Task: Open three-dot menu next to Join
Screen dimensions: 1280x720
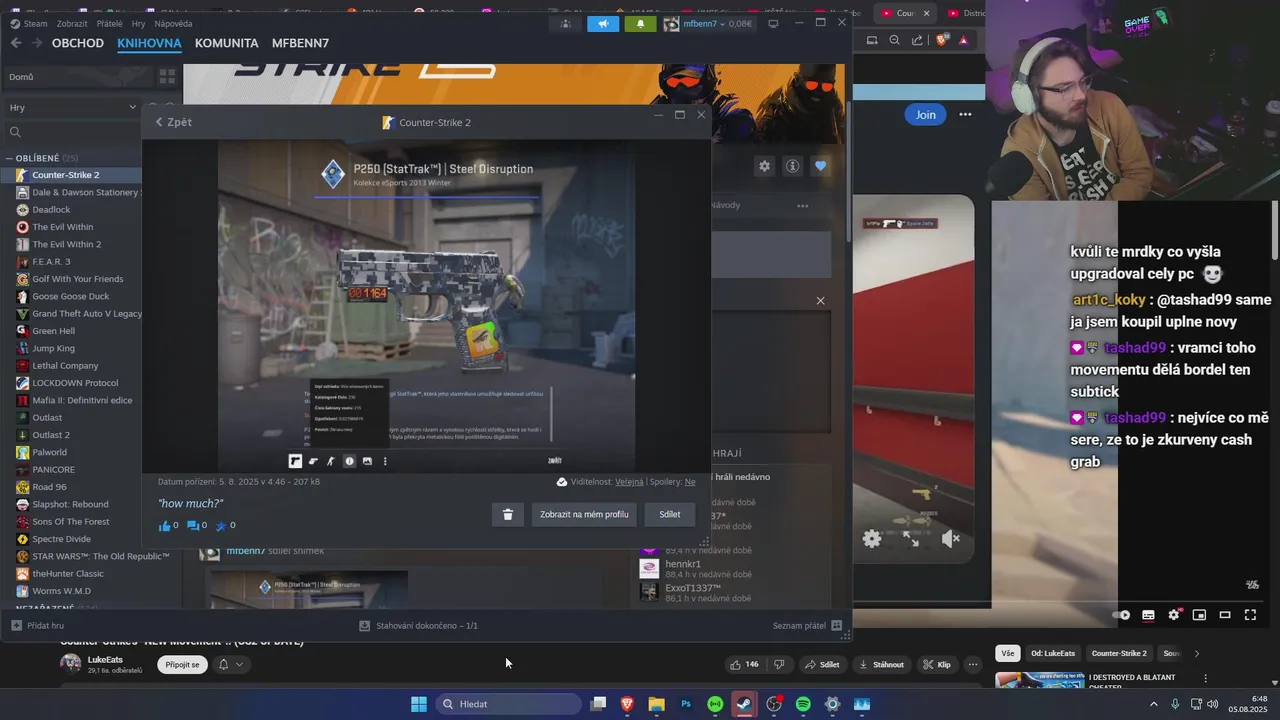Action: coord(965,114)
